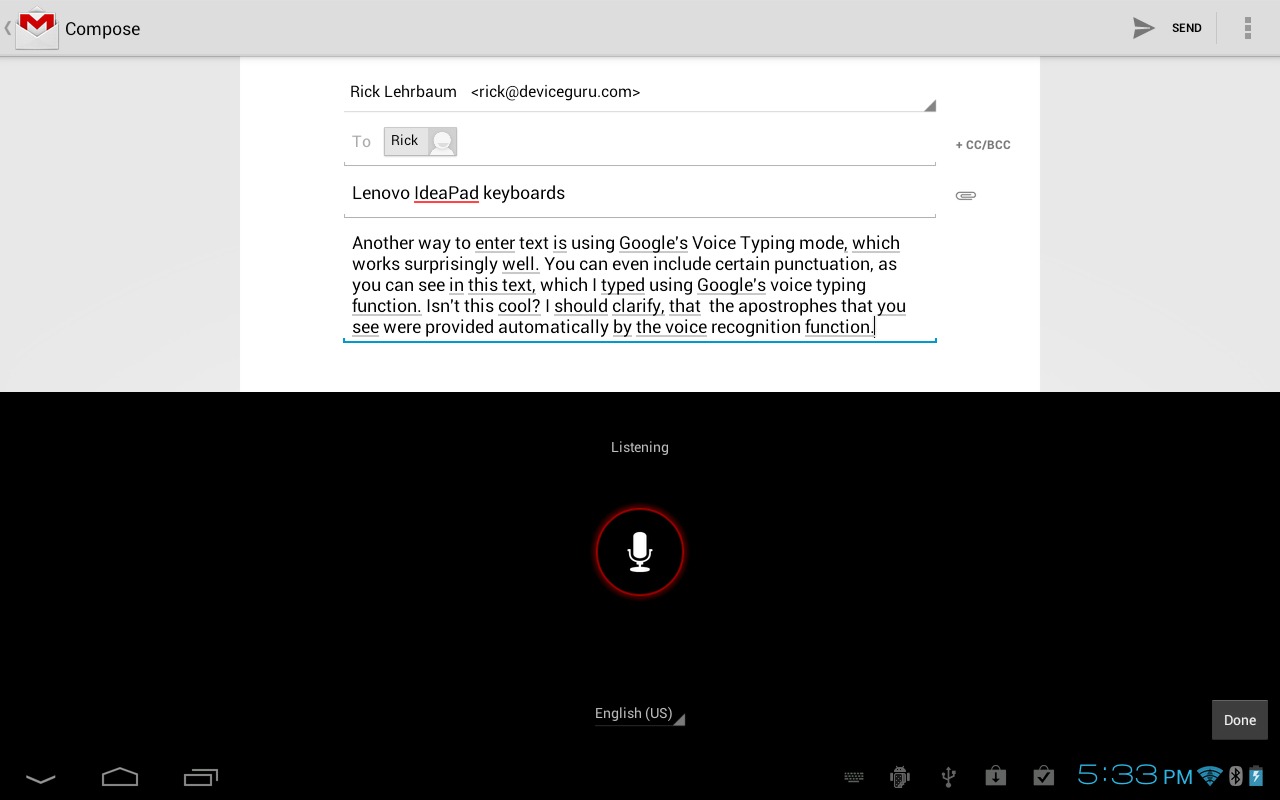Open the USB connection notification icon
This screenshot has width=1280, height=800.
pos(948,777)
